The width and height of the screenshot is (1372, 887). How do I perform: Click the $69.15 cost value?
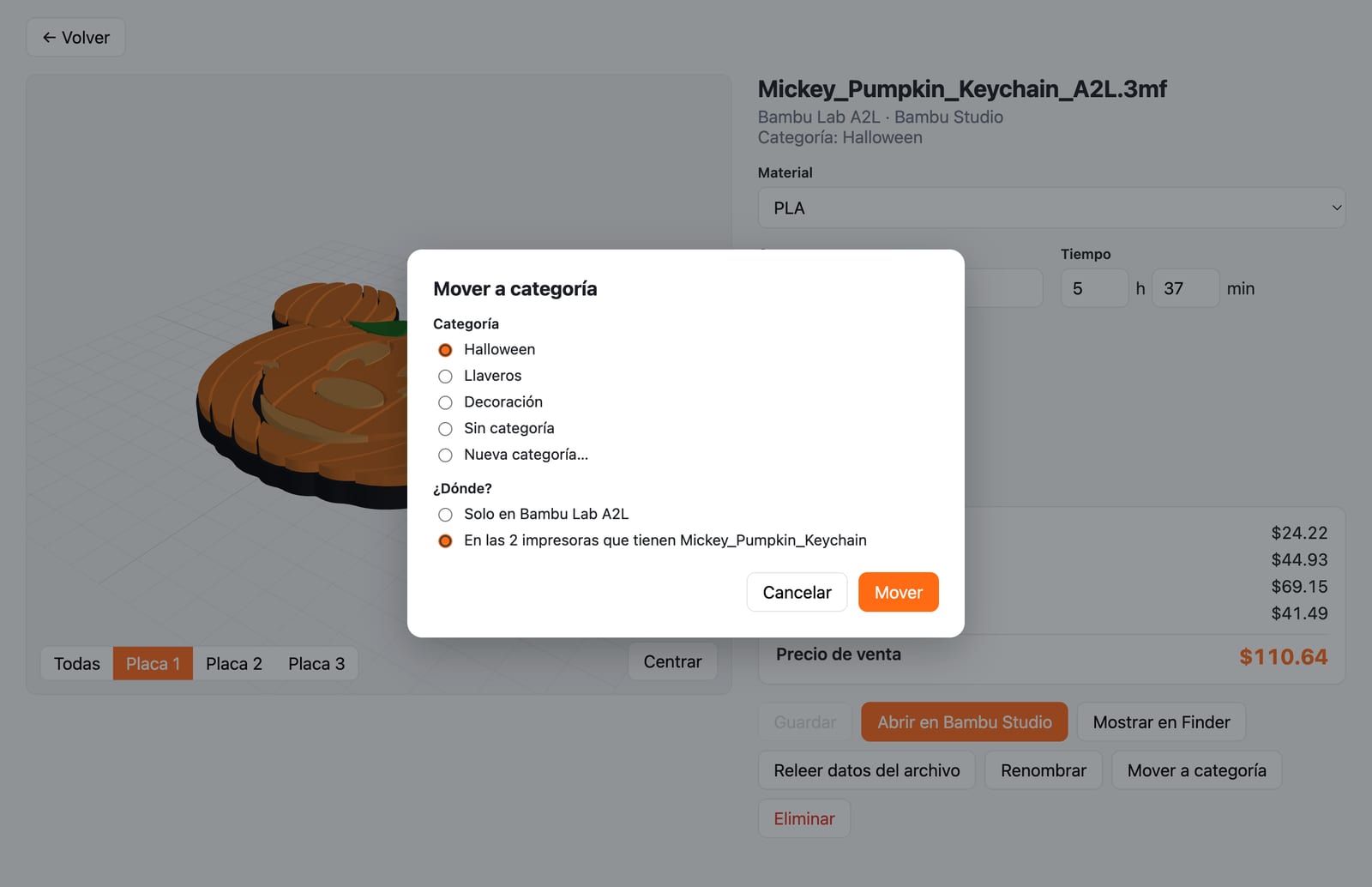click(1299, 587)
